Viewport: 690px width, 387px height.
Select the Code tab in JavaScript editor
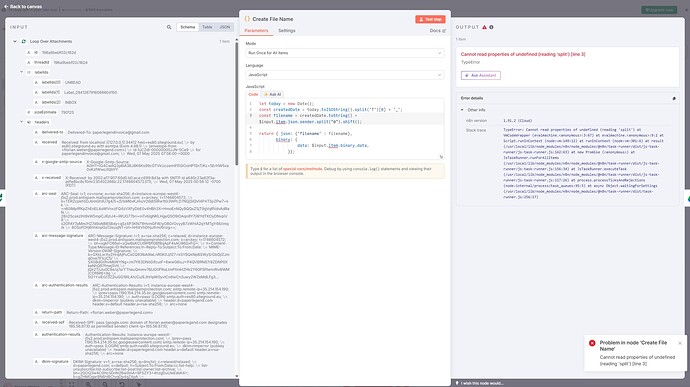pyautogui.click(x=253, y=94)
